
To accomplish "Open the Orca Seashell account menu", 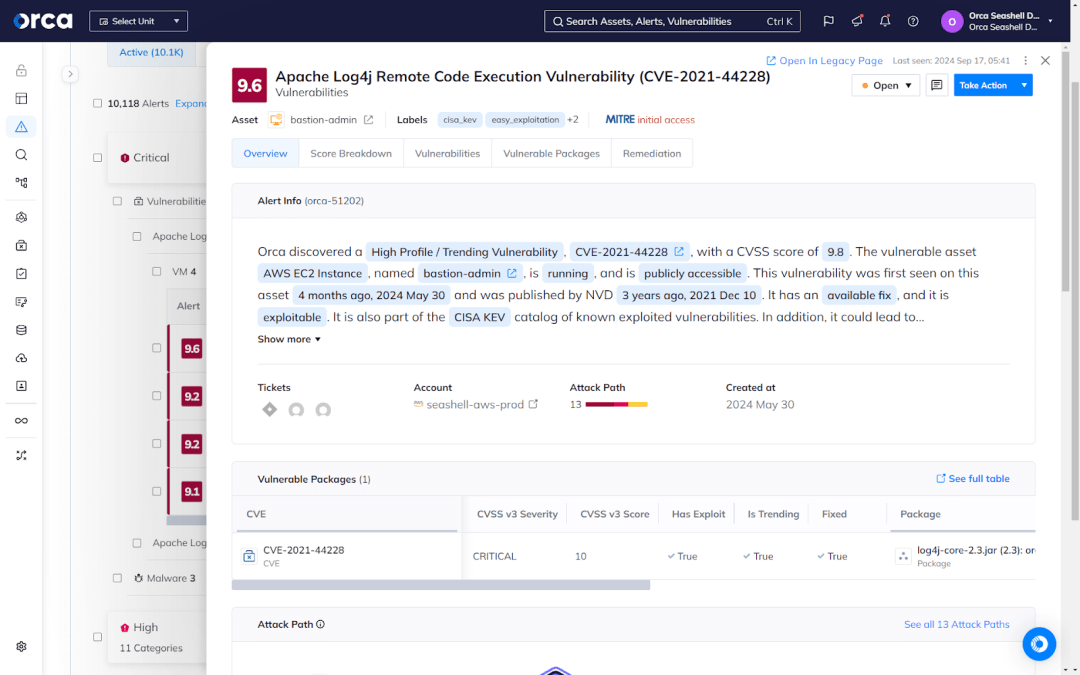I will 997,21.
